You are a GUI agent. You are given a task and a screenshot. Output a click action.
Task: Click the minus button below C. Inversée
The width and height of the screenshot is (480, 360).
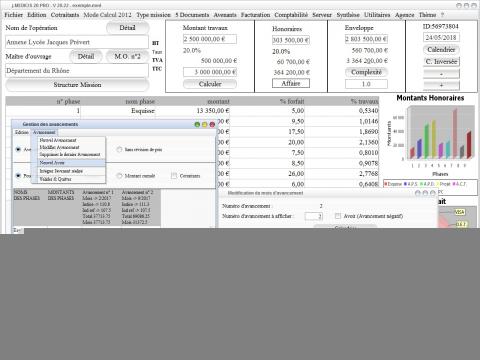441,74
